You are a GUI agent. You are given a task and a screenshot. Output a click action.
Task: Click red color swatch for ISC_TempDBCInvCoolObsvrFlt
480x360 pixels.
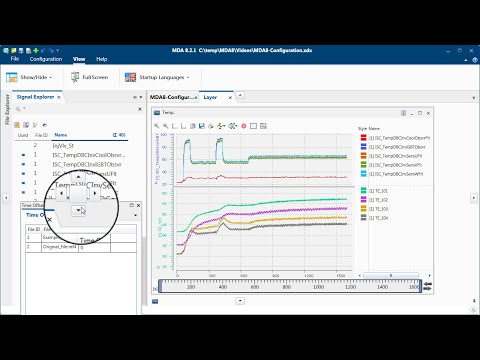[363, 138]
